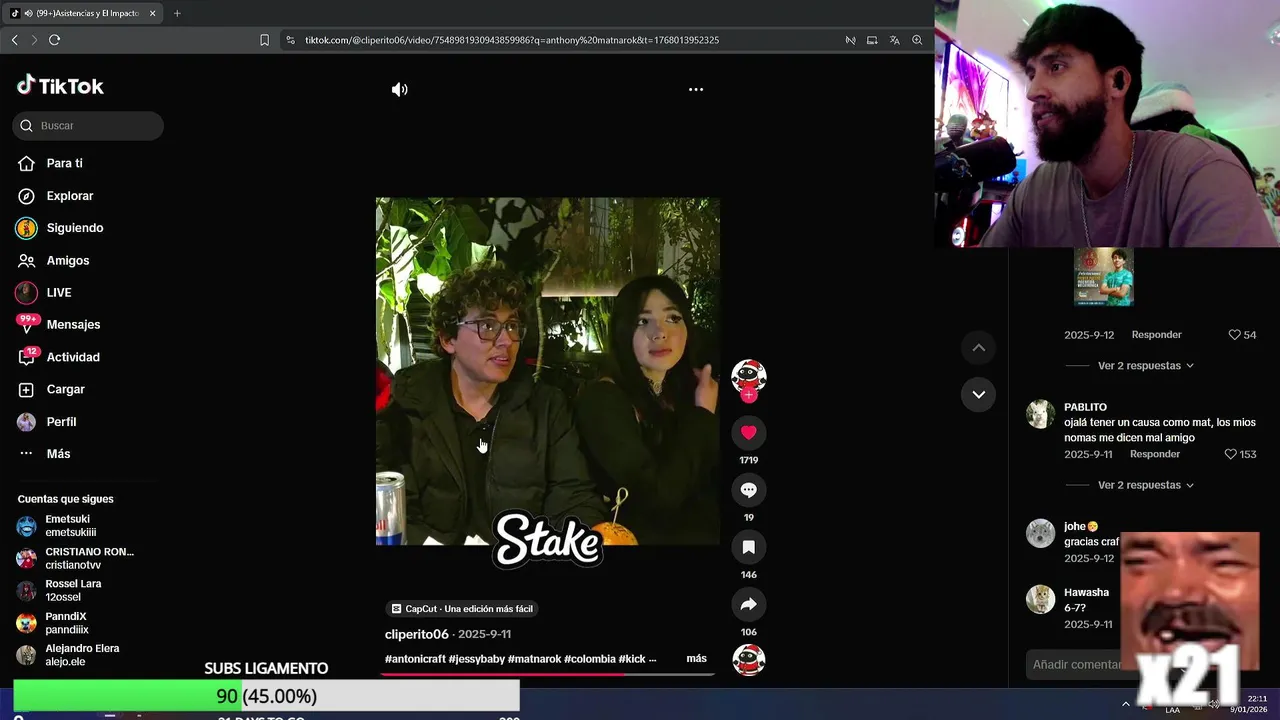This screenshot has width=1280, height=720.
Task: Open the CapCut easy editing badge
Action: 462,609
